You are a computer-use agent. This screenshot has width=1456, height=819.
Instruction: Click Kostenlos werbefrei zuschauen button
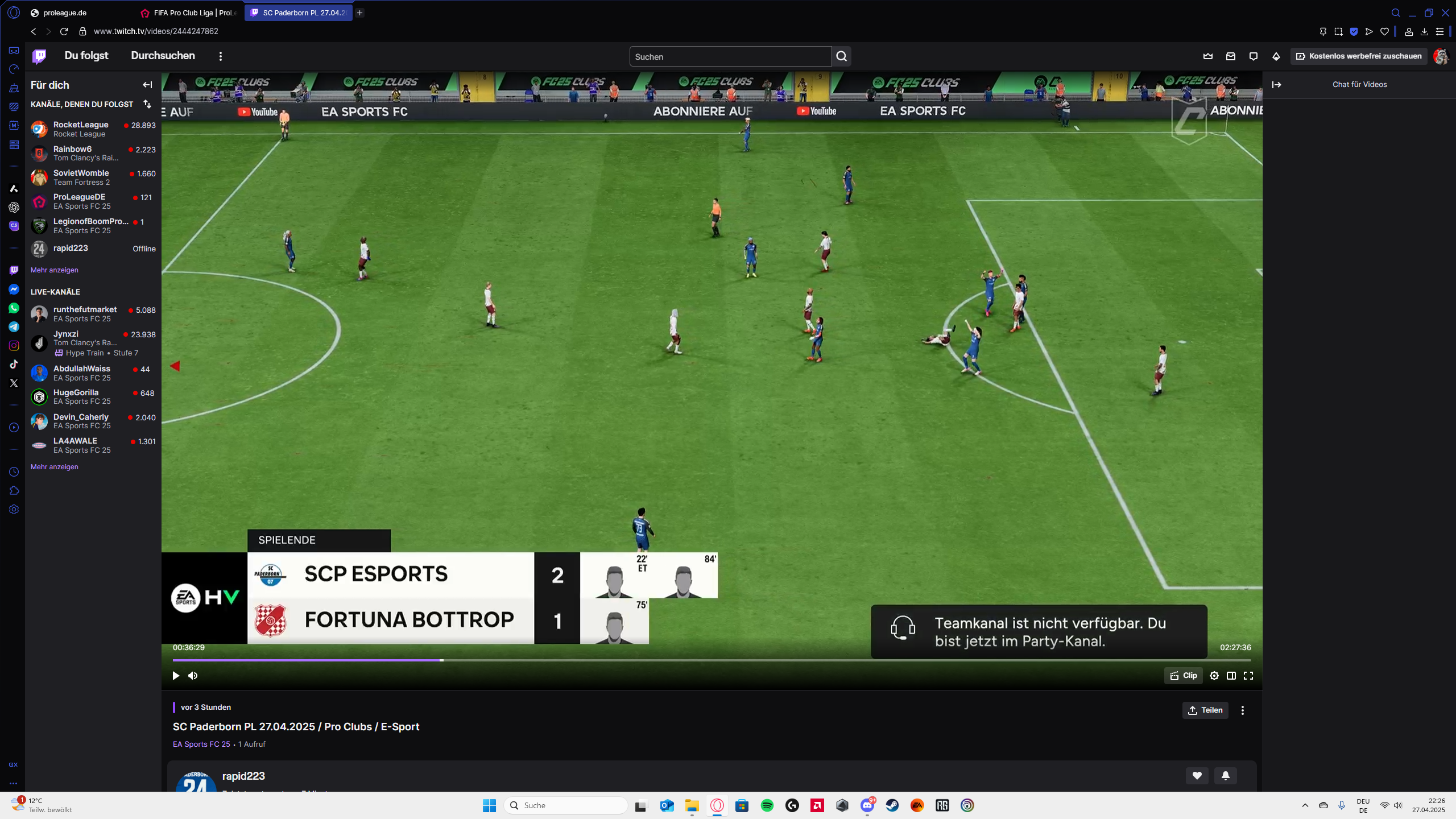(1359, 56)
